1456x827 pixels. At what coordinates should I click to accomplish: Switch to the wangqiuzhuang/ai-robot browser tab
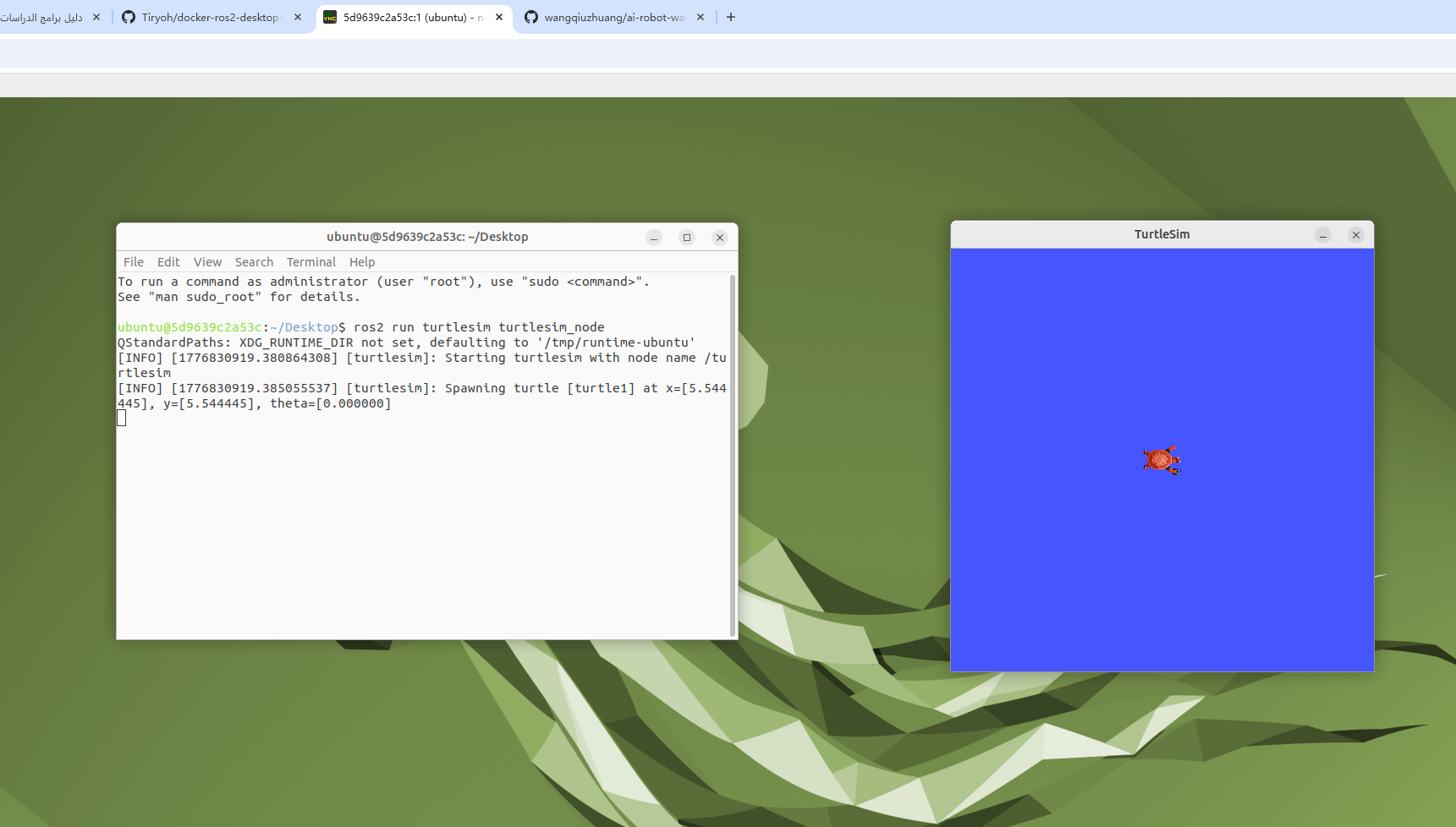614,17
